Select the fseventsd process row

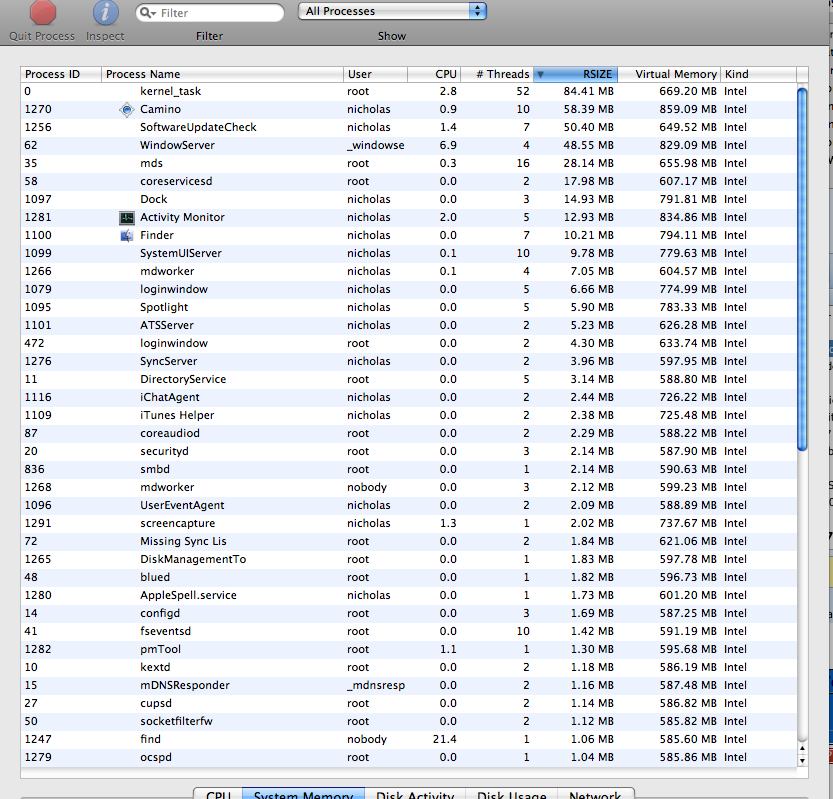tap(409, 632)
